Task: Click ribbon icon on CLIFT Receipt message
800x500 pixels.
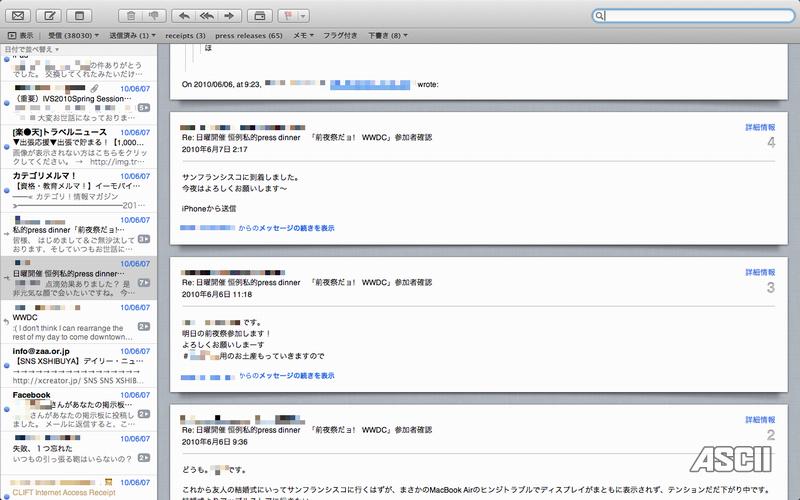Action: point(108,482)
